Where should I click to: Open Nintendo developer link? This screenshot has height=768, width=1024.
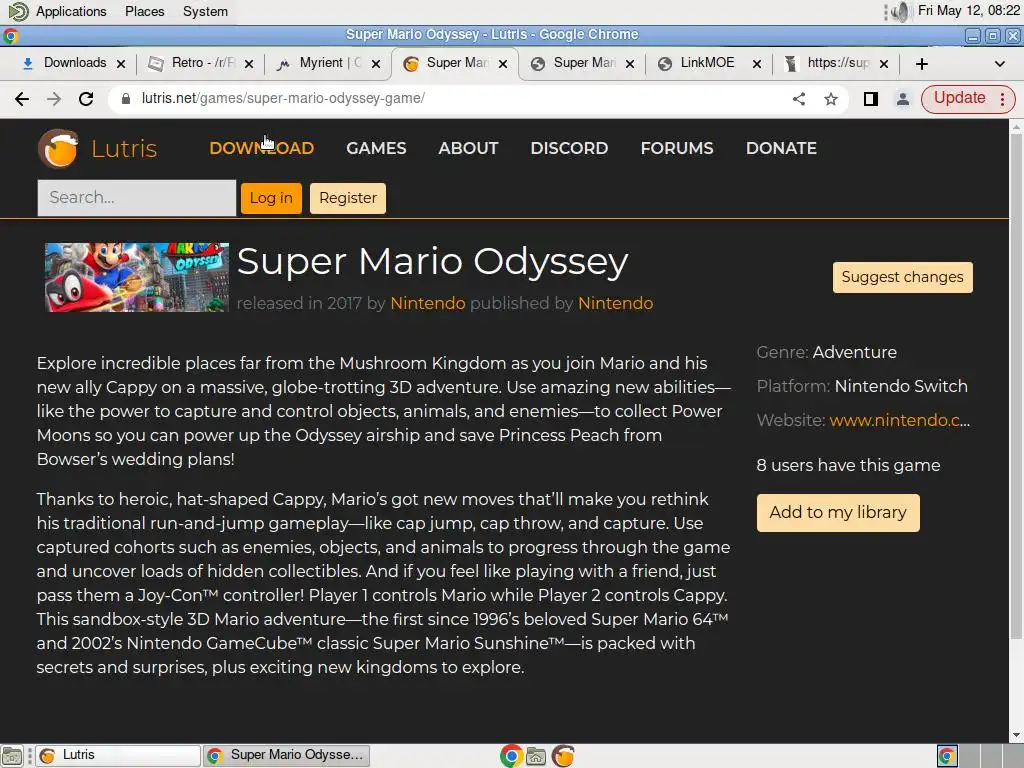(428, 303)
